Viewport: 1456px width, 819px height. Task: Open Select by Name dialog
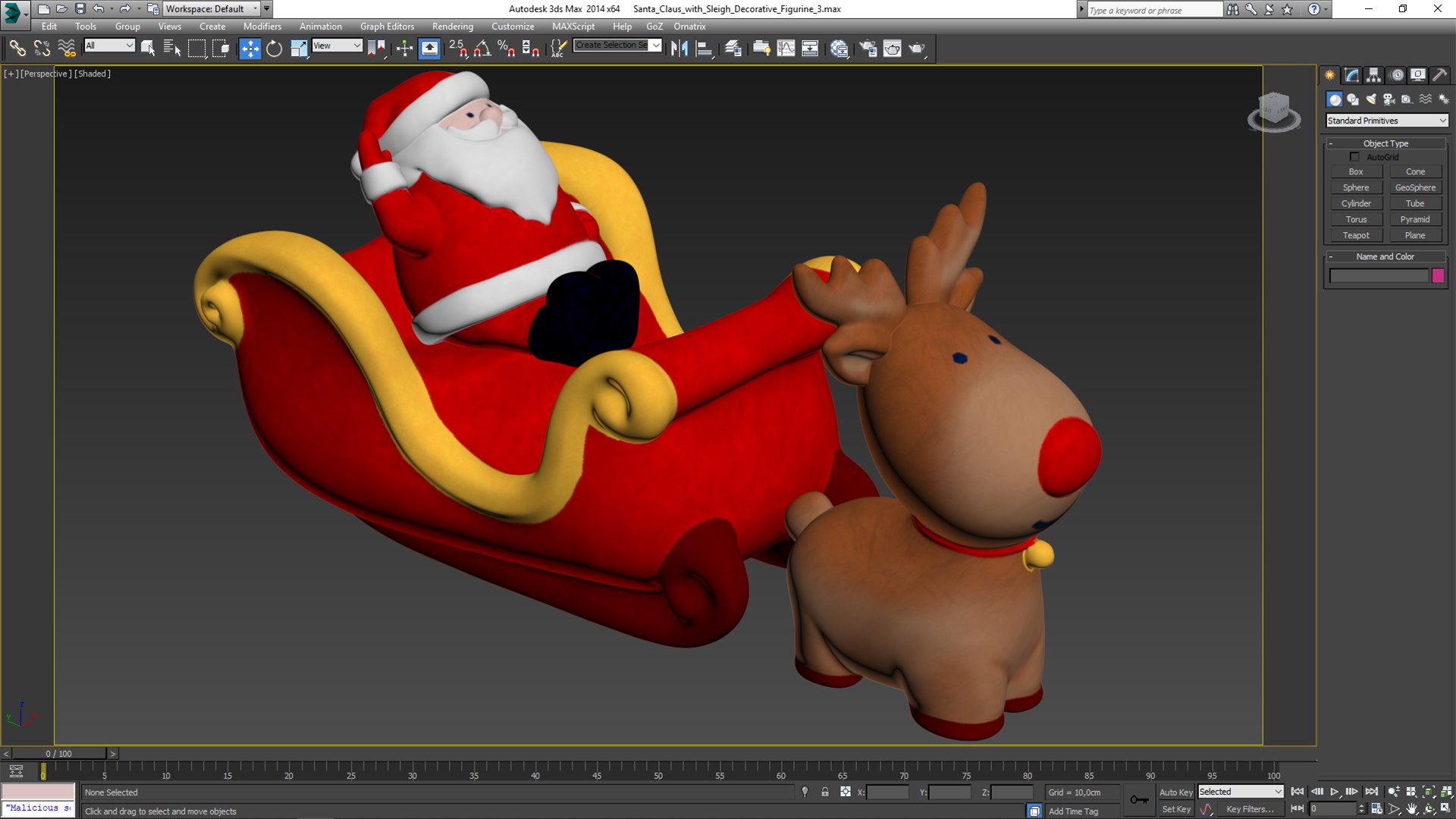click(x=172, y=49)
